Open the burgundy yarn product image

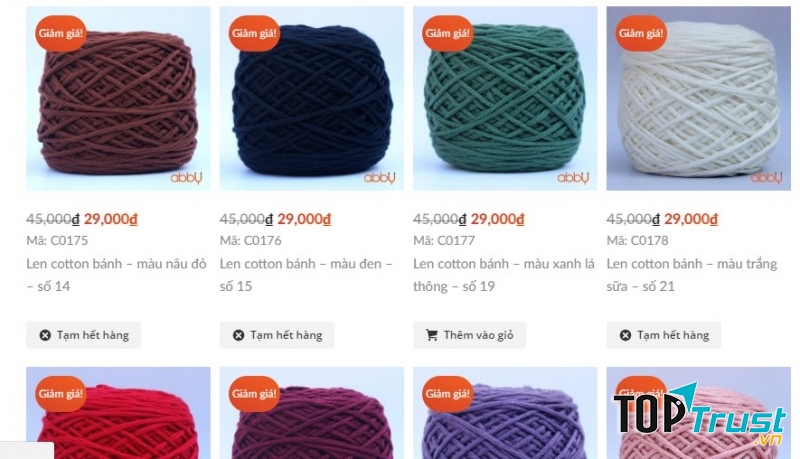tap(312, 413)
